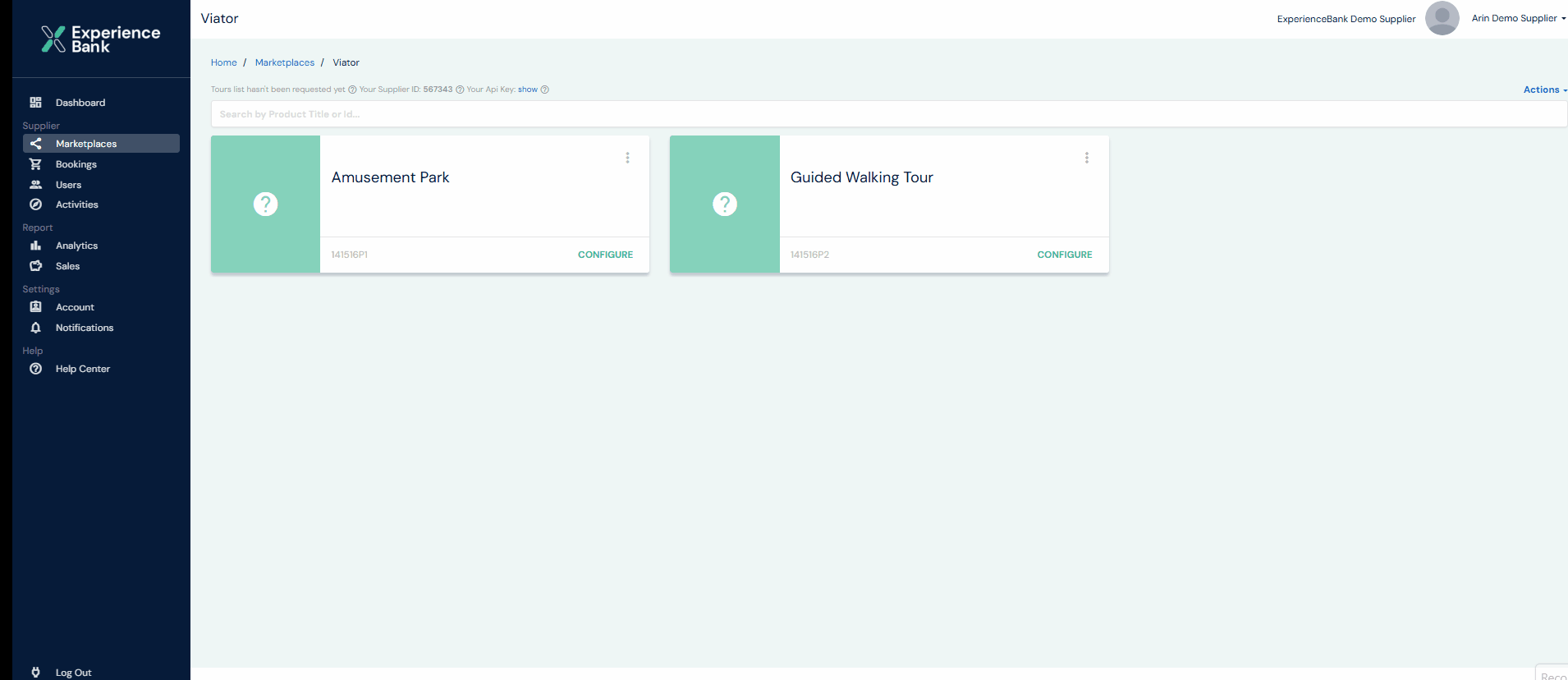Click the Bookings cart icon
This screenshot has height=680, width=1568.
(x=35, y=164)
